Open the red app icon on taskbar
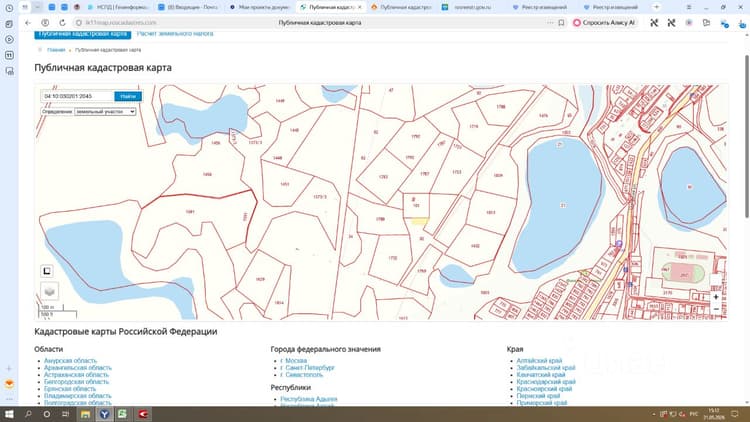750x422 pixels. [x=143, y=414]
